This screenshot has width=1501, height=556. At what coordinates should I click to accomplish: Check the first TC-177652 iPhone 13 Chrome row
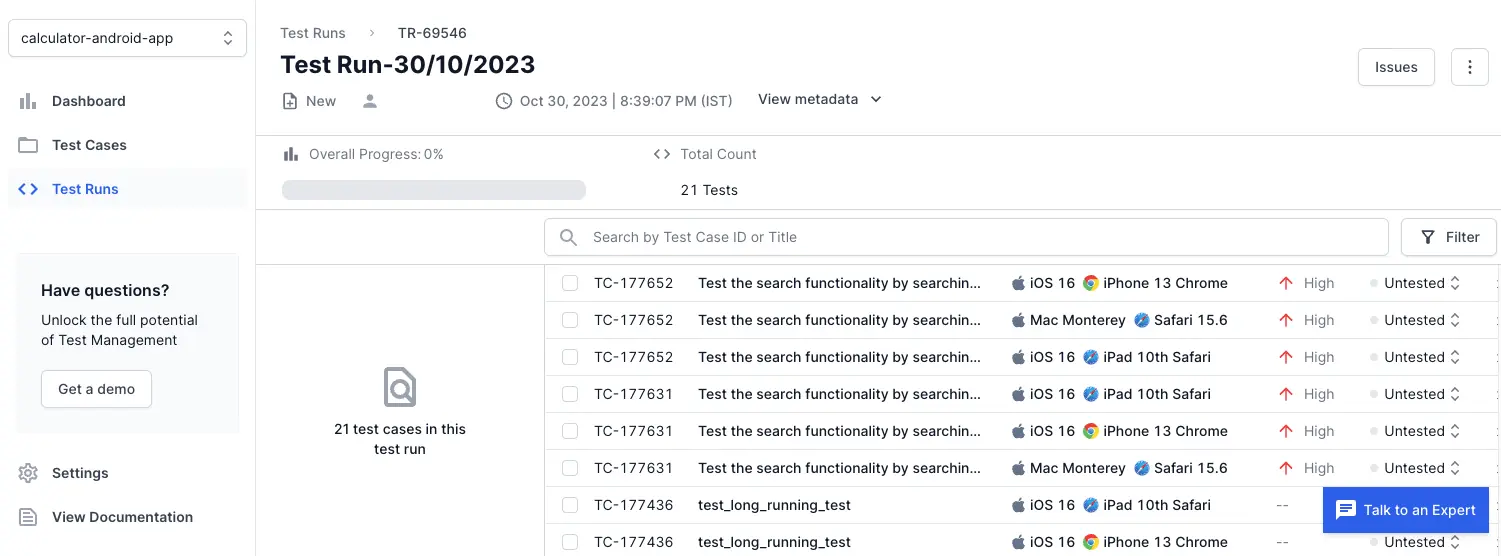570,283
